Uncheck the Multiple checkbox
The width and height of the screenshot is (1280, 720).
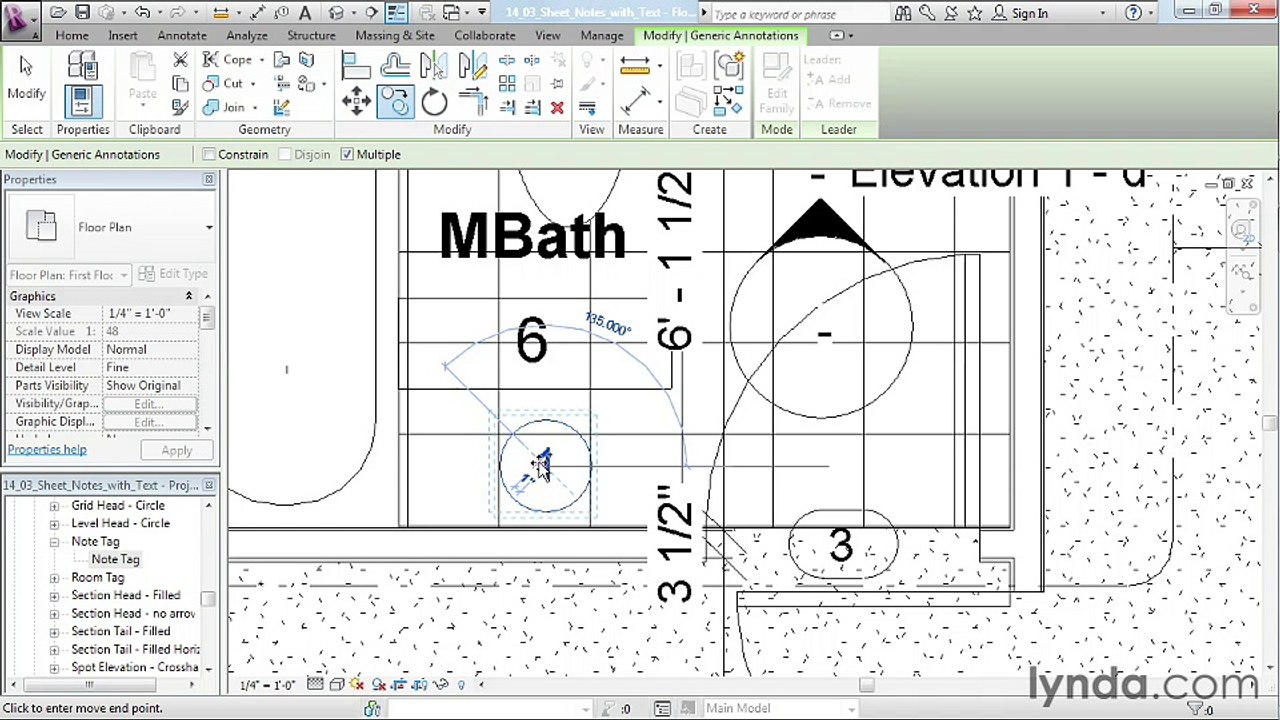(347, 154)
